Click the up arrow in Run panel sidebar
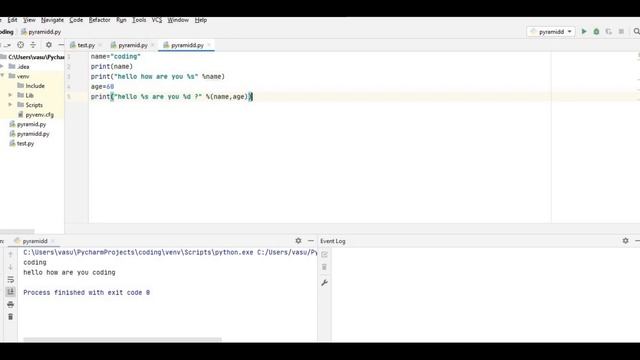640x360 pixels. click(x=11, y=254)
